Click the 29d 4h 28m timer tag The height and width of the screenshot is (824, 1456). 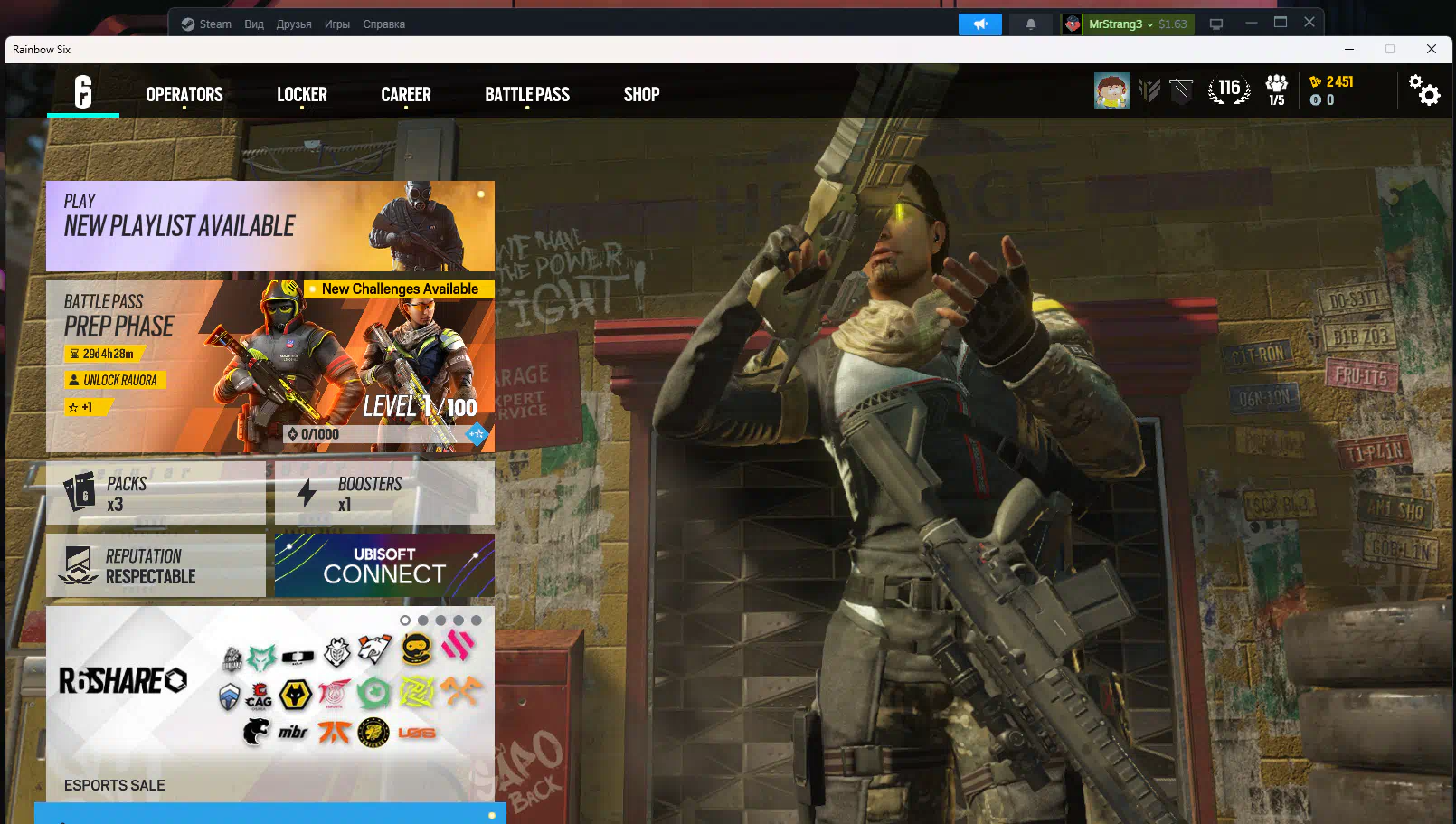106,354
